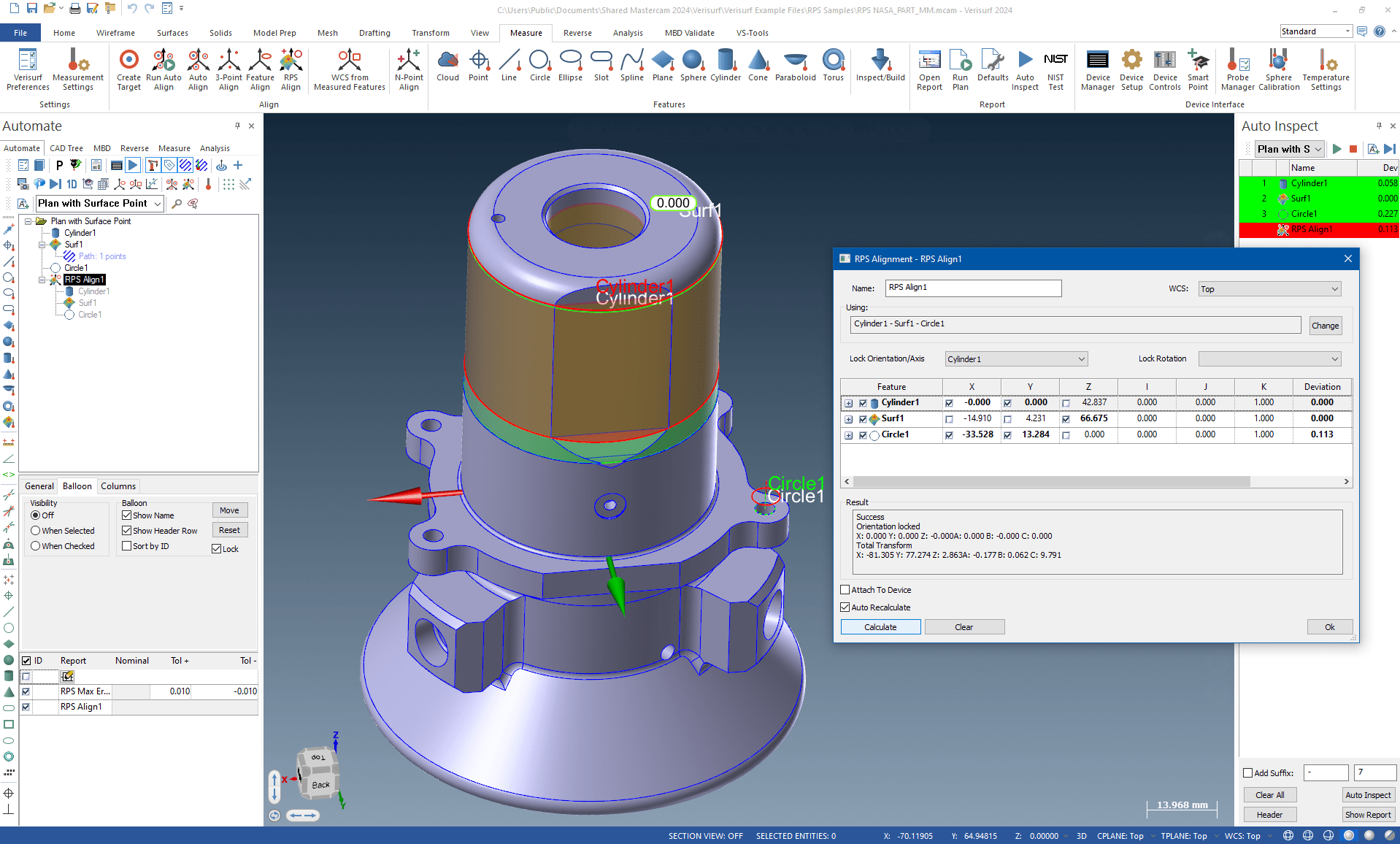Image resolution: width=1400 pixels, height=844 pixels.
Task: Open Verisurf Preferences
Action: 28,70
